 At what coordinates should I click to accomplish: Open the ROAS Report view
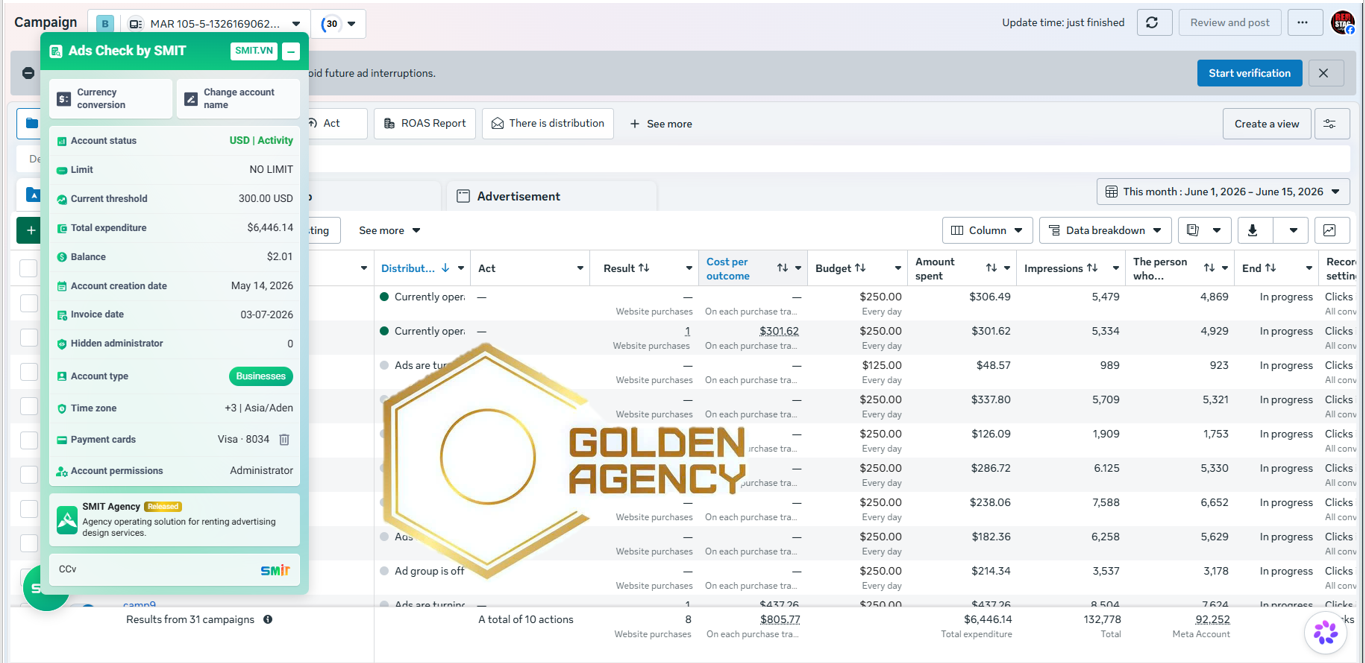[425, 124]
